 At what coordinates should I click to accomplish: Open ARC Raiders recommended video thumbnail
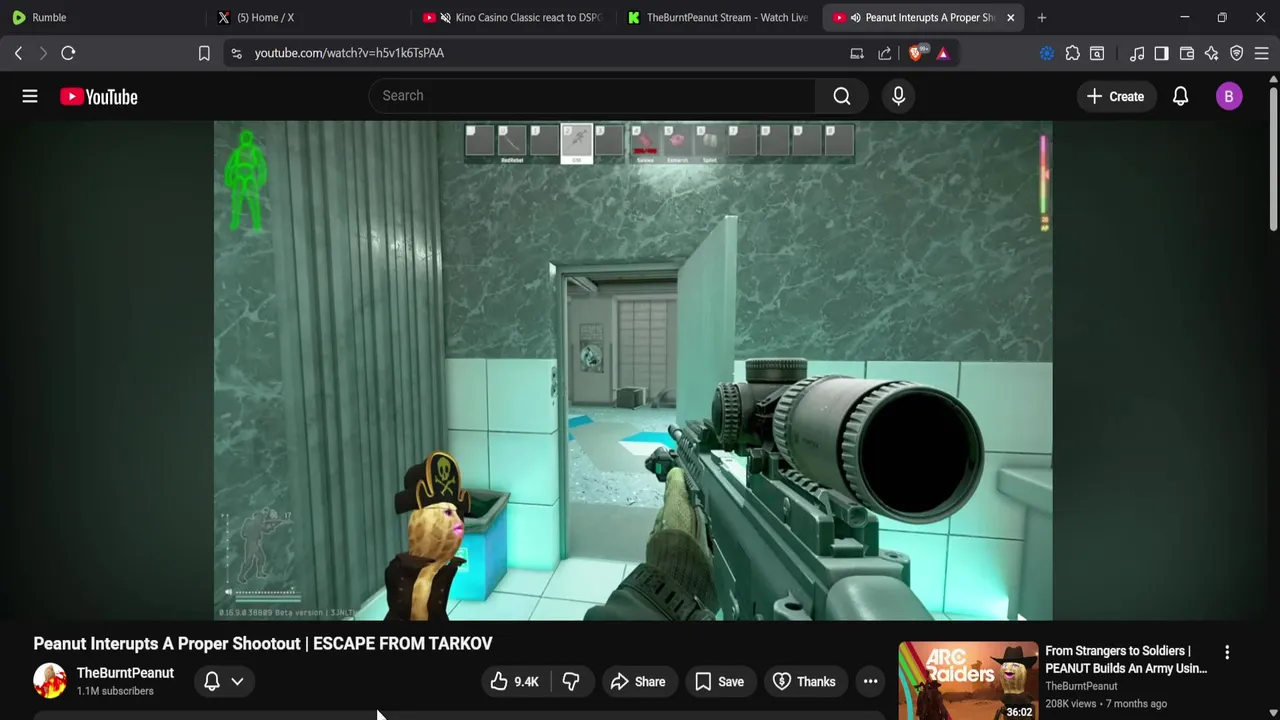click(968, 681)
